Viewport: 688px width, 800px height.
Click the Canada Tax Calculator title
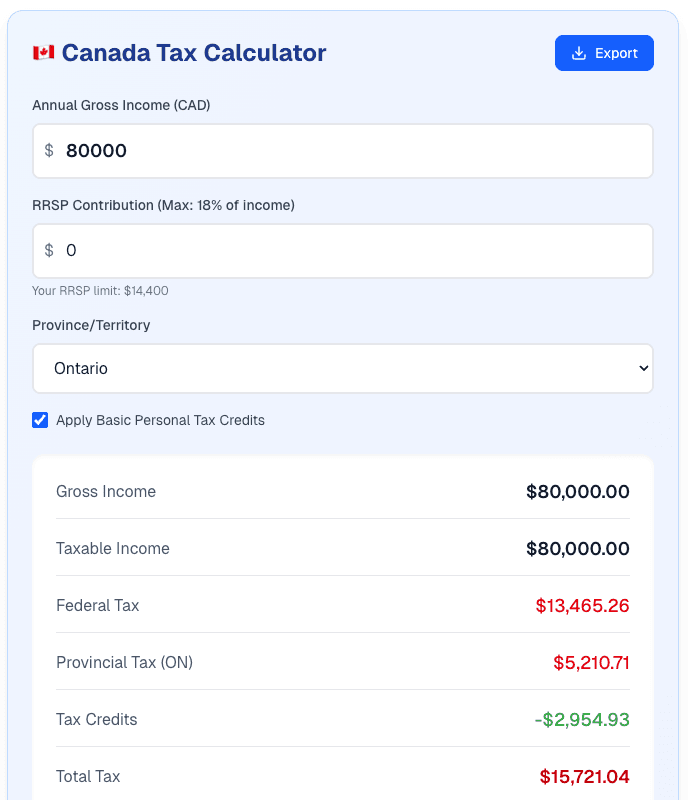(x=195, y=53)
